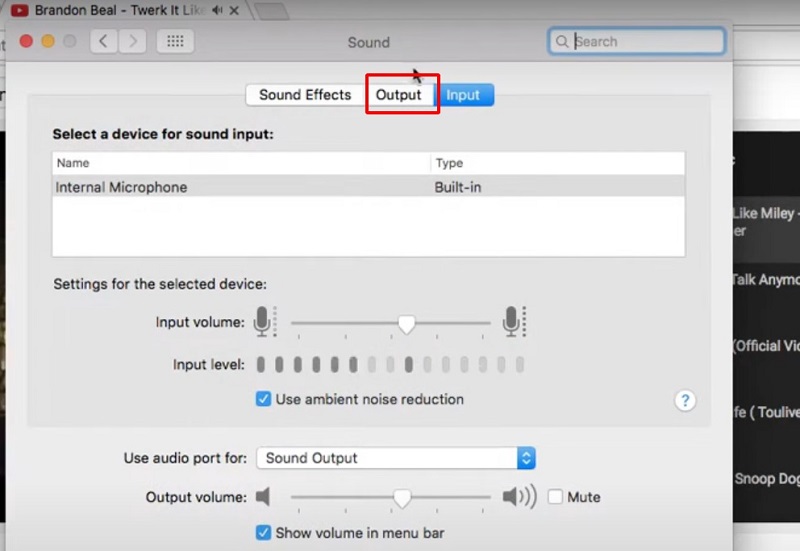Click the forward navigation arrow
This screenshot has width=800, height=551.
pos(134,42)
